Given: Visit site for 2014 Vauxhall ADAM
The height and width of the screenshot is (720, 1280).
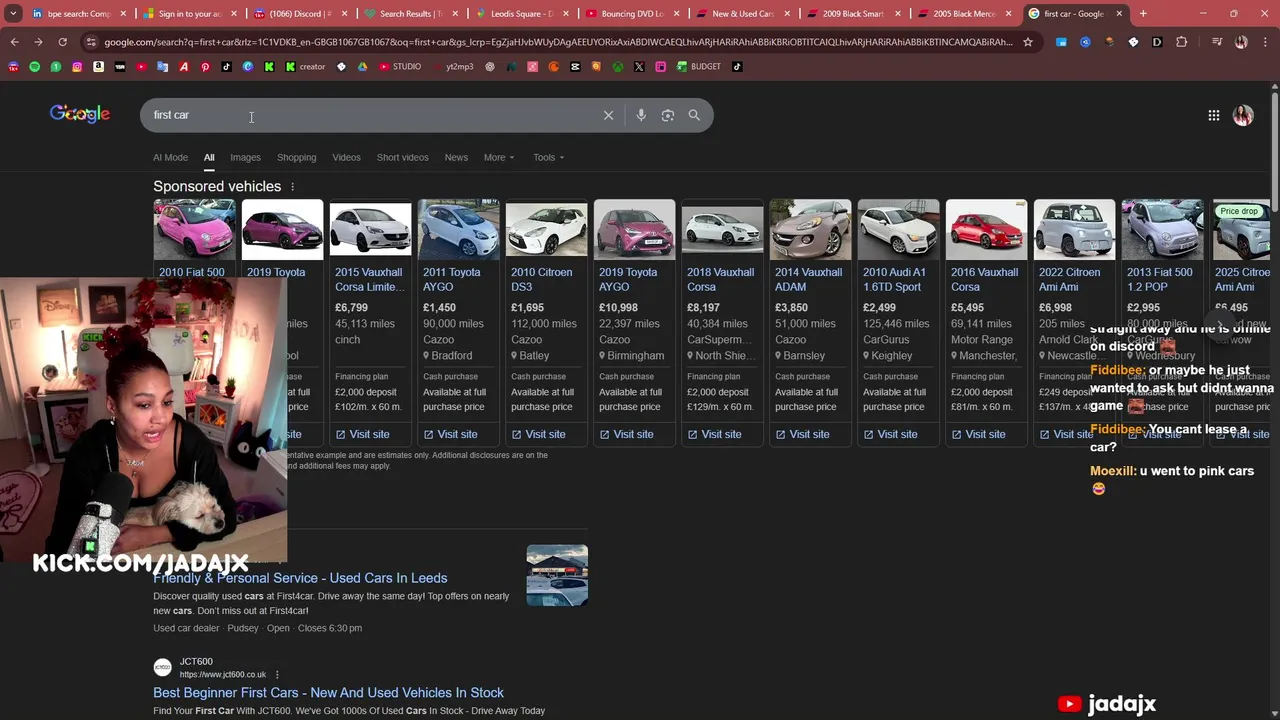Looking at the screenshot, I should click(803, 434).
